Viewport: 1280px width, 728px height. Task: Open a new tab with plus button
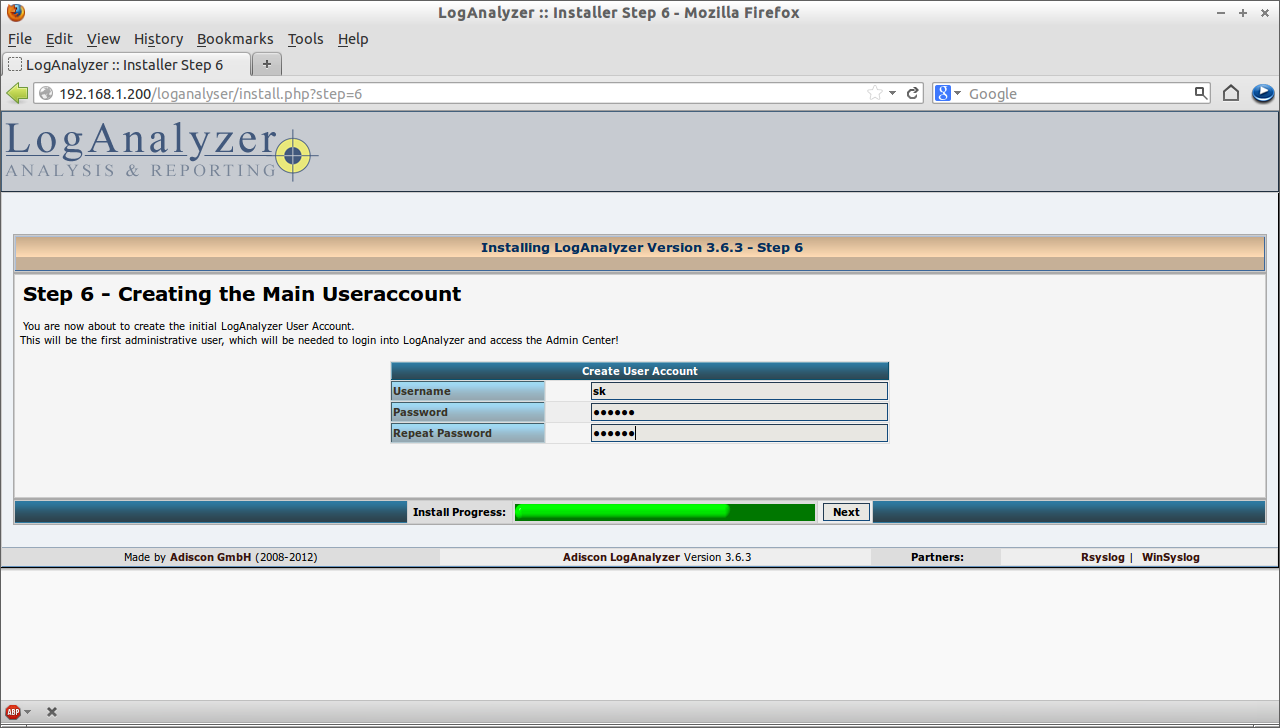point(267,64)
